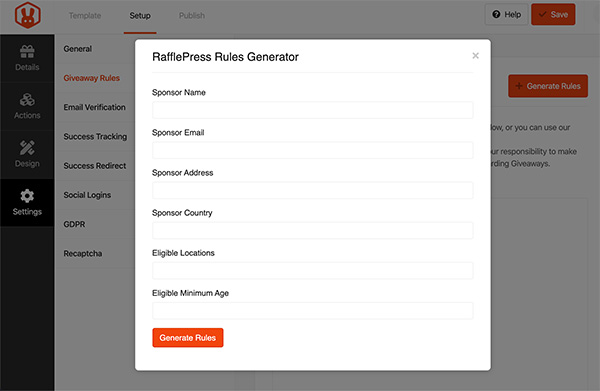Click the RafflePress rabbit logo
The width and height of the screenshot is (600, 391).
tap(28, 15)
